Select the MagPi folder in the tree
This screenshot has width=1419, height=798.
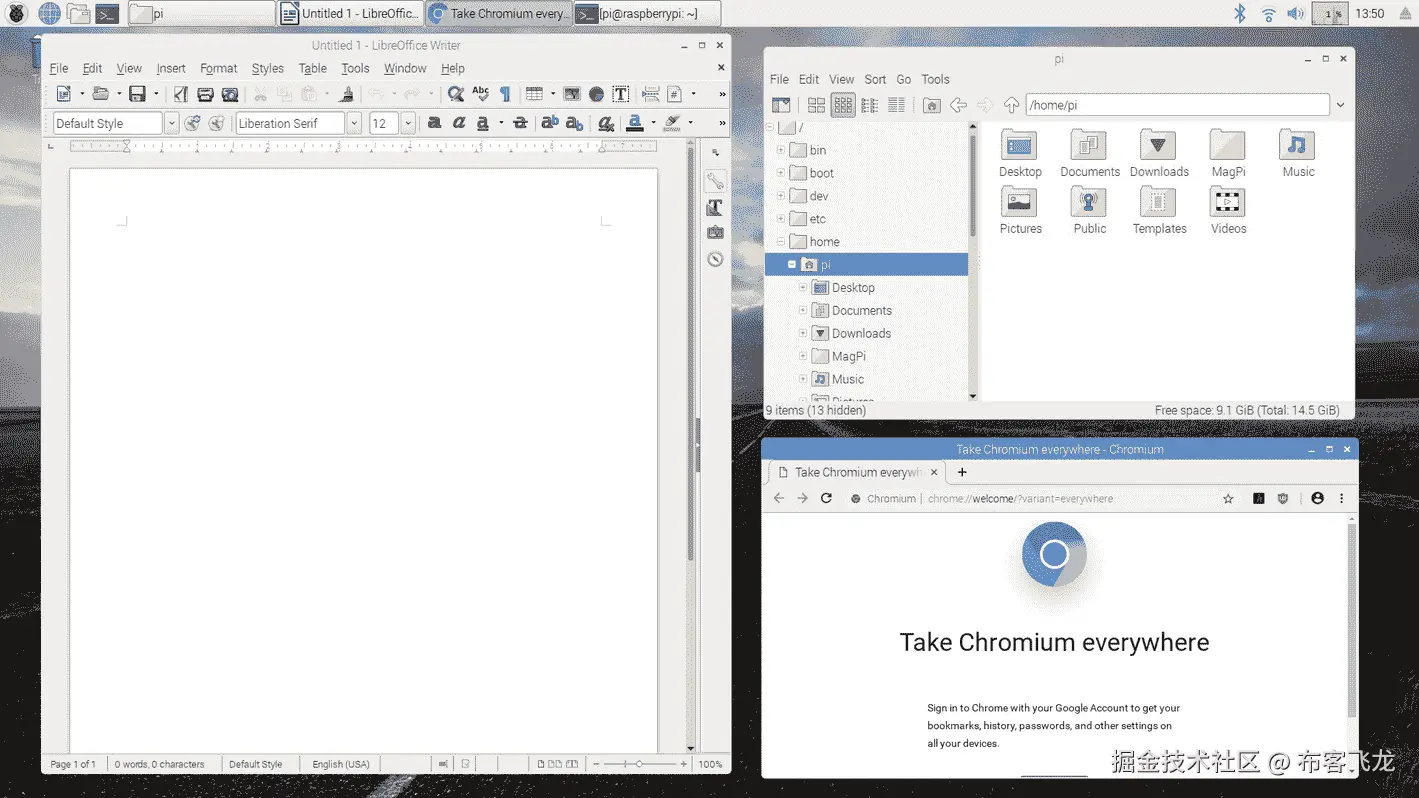[849, 356]
